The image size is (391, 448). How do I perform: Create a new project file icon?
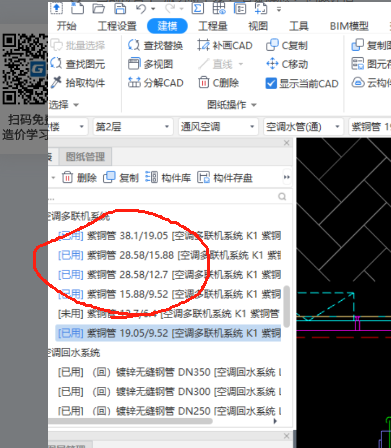pyautogui.click(x=77, y=8)
